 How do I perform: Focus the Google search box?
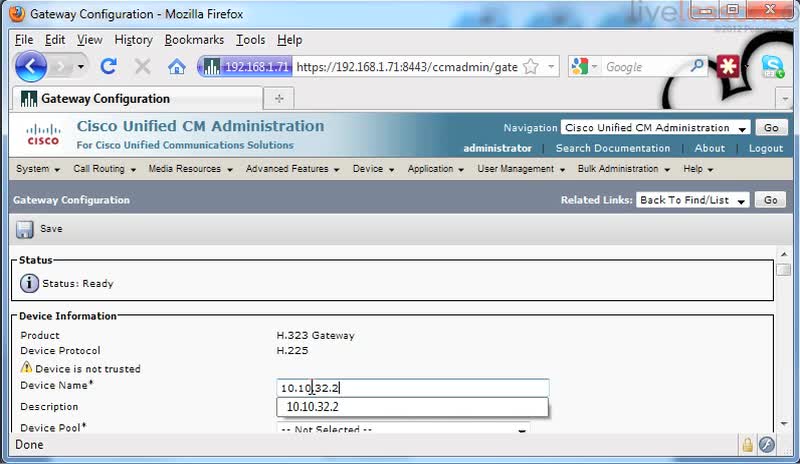point(645,67)
